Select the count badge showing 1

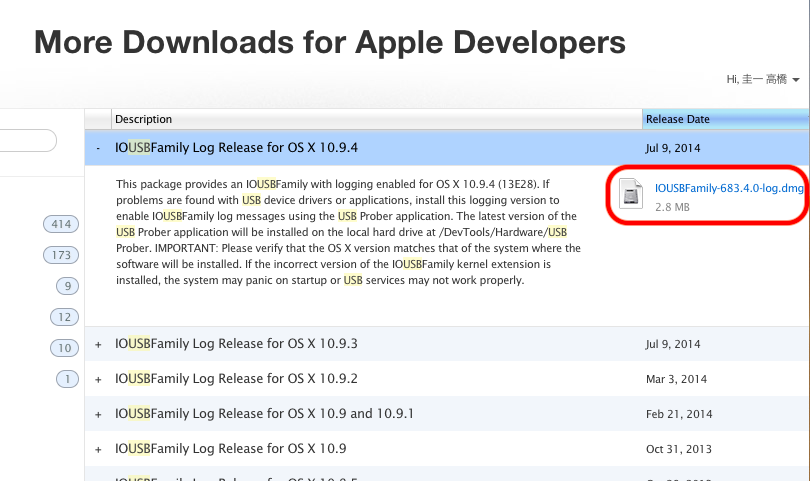coord(67,379)
